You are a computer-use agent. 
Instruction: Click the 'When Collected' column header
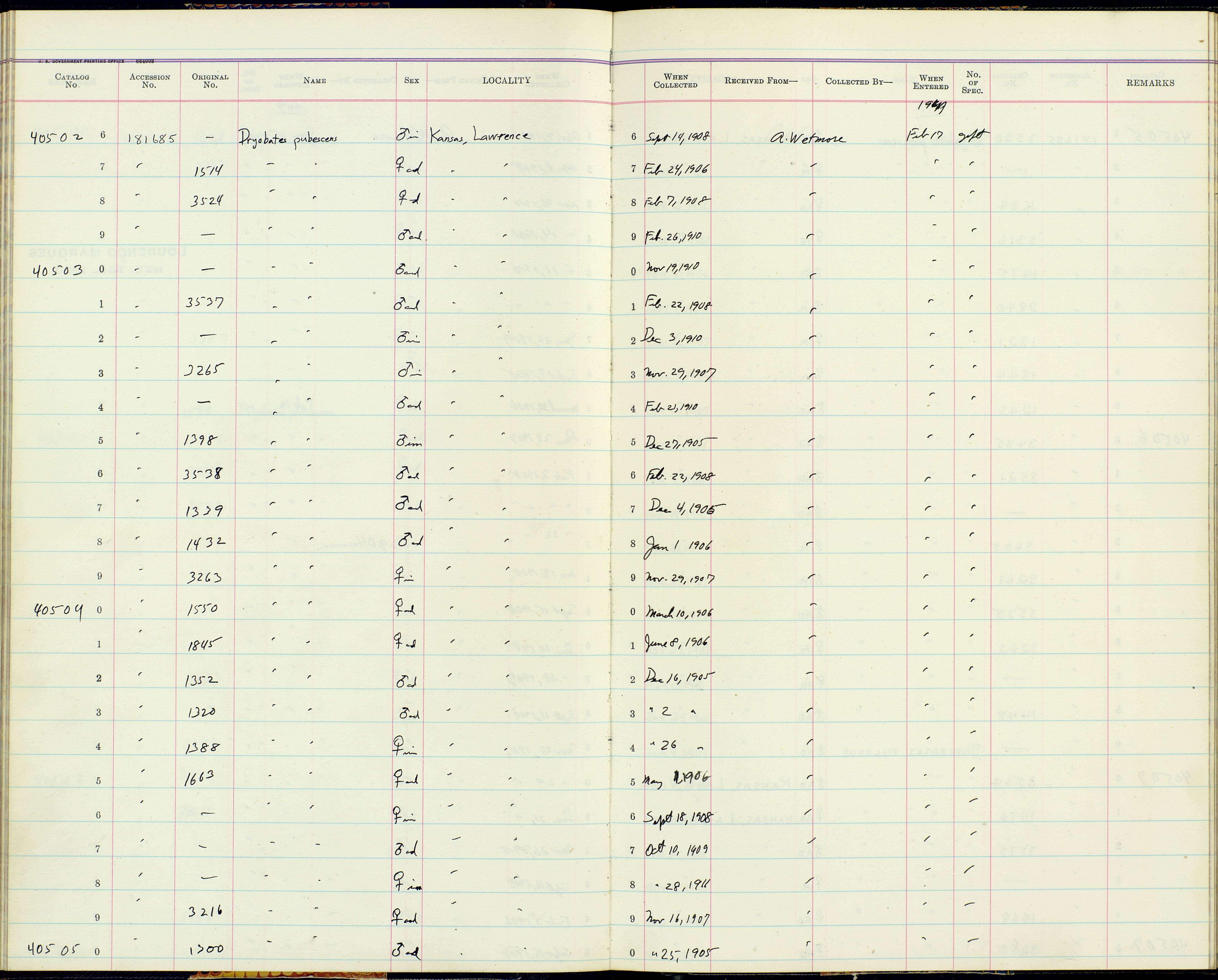tap(676, 81)
